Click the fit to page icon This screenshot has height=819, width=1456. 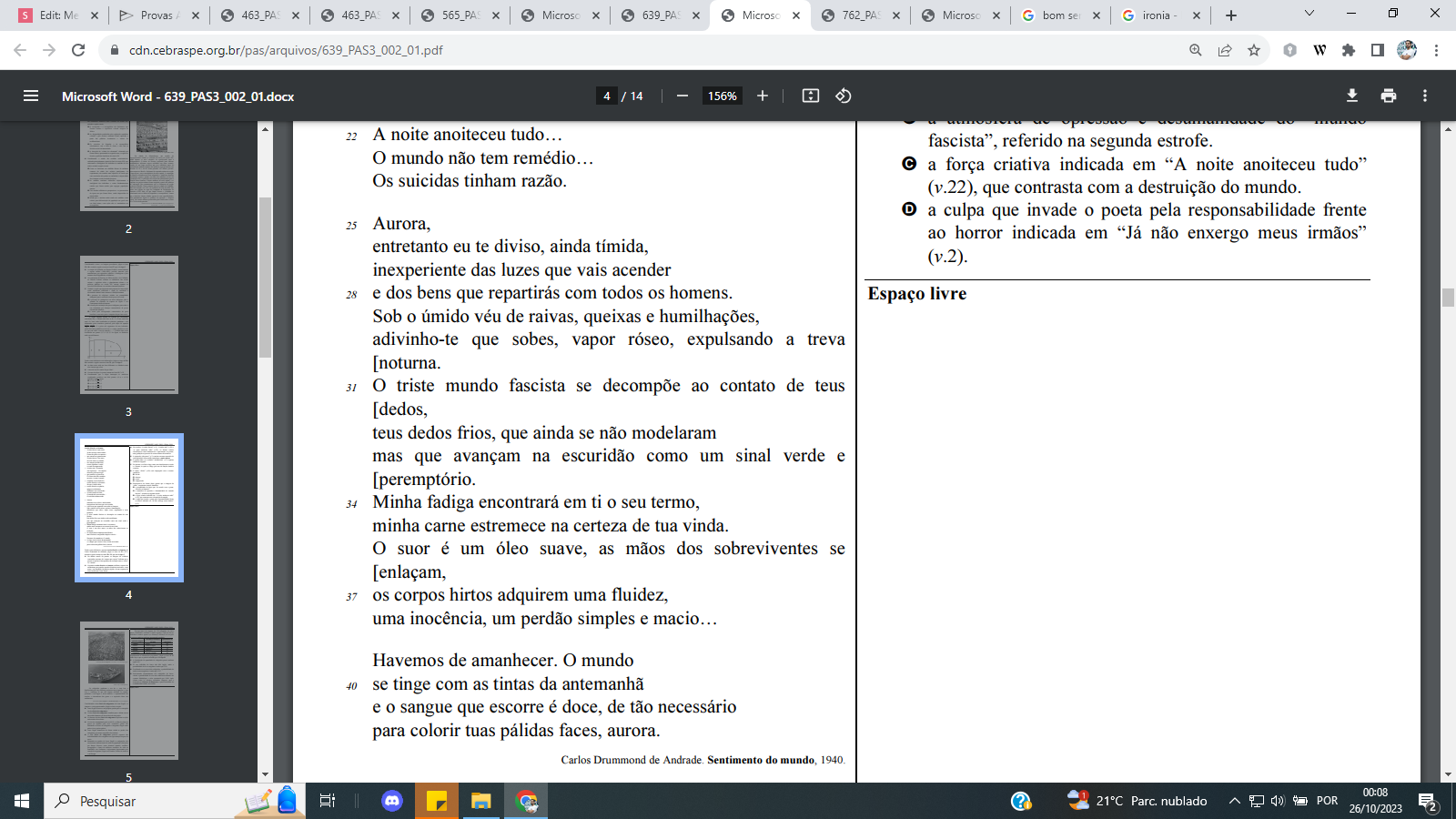[811, 96]
